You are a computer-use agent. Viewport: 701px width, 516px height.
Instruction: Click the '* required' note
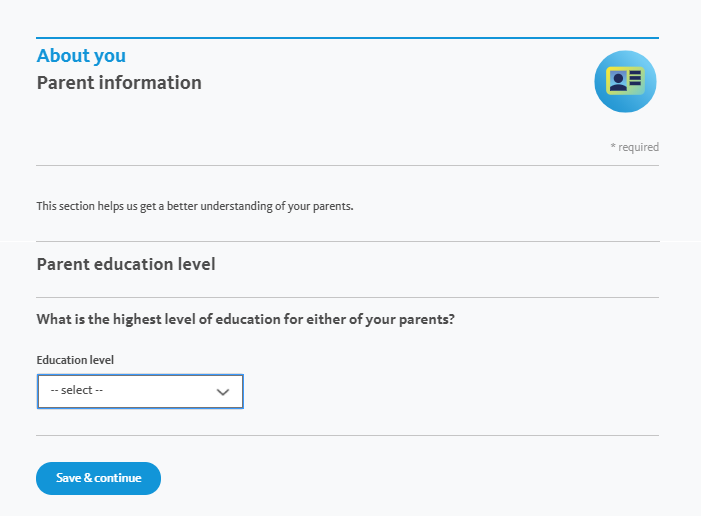click(634, 147)
